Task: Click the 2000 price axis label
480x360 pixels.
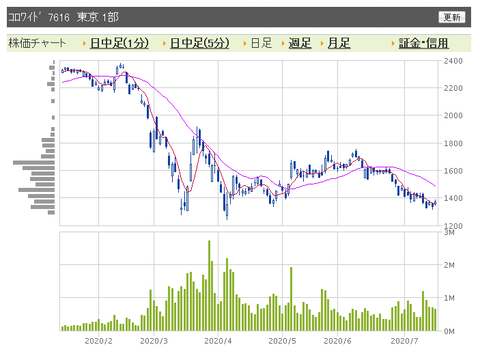Action: click(453, 116)
